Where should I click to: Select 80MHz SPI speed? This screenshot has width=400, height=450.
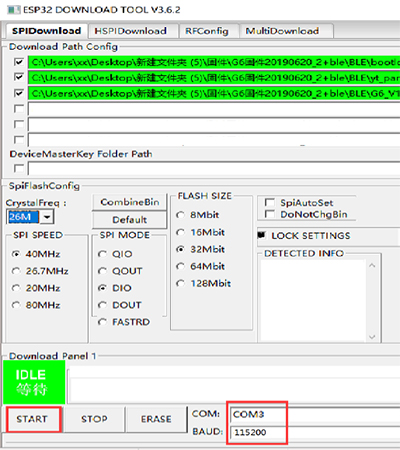pos(36,305)
